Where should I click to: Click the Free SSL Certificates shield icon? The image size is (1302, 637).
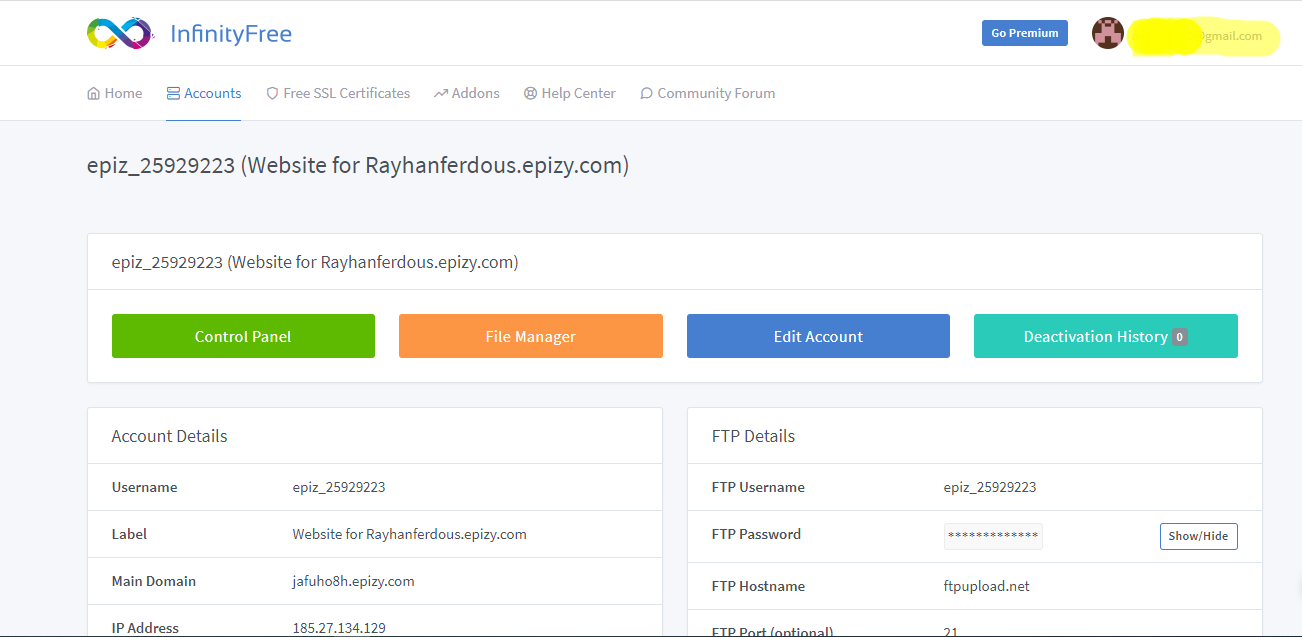(x=272, y=93)
